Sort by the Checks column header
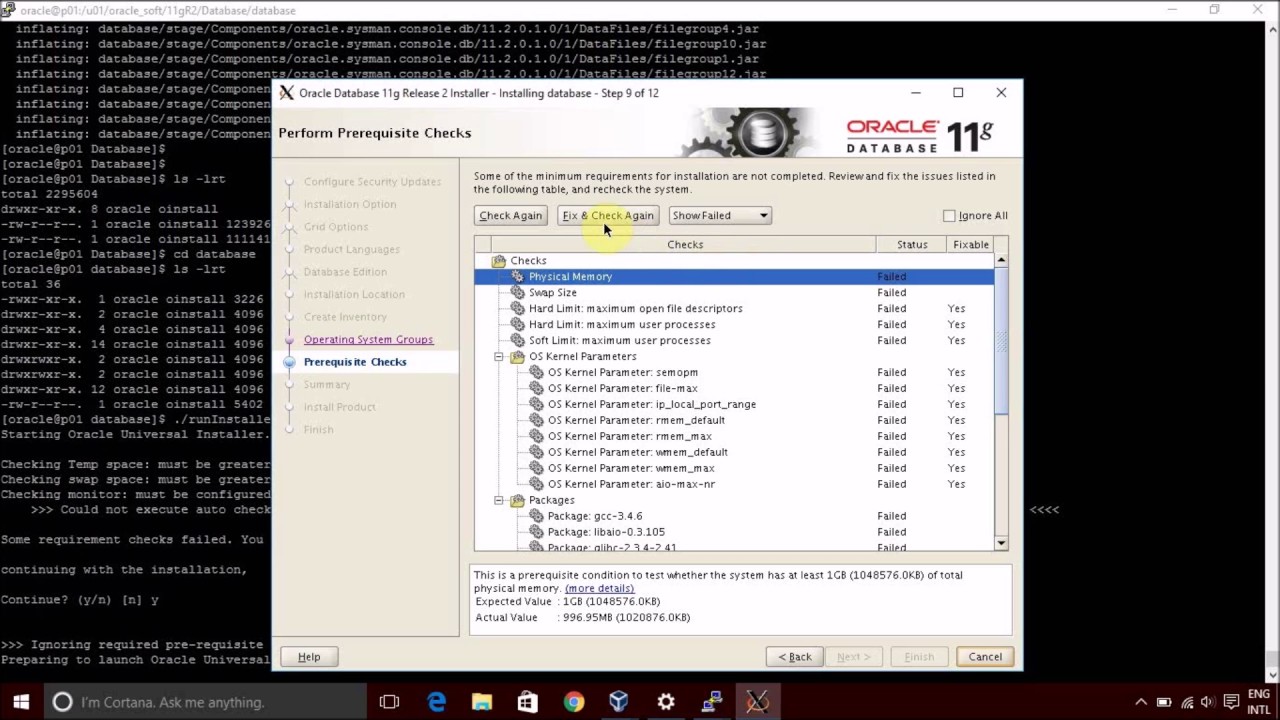This screenshot has width=1280, height=720. pos(685,244)
